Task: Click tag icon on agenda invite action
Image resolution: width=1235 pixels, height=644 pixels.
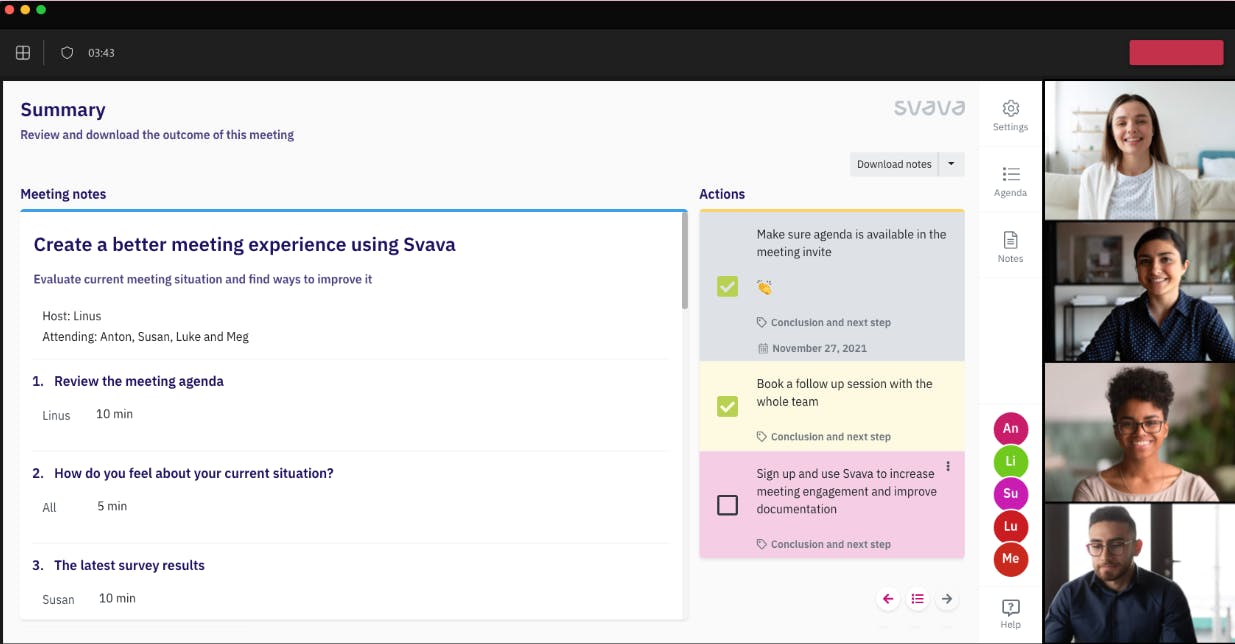Action: tap(762, 323)
